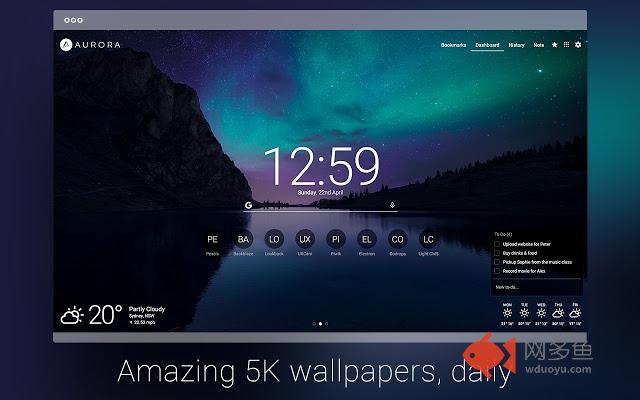Open the CO shortcut circle
640x400 pixels.
(398, 239)
